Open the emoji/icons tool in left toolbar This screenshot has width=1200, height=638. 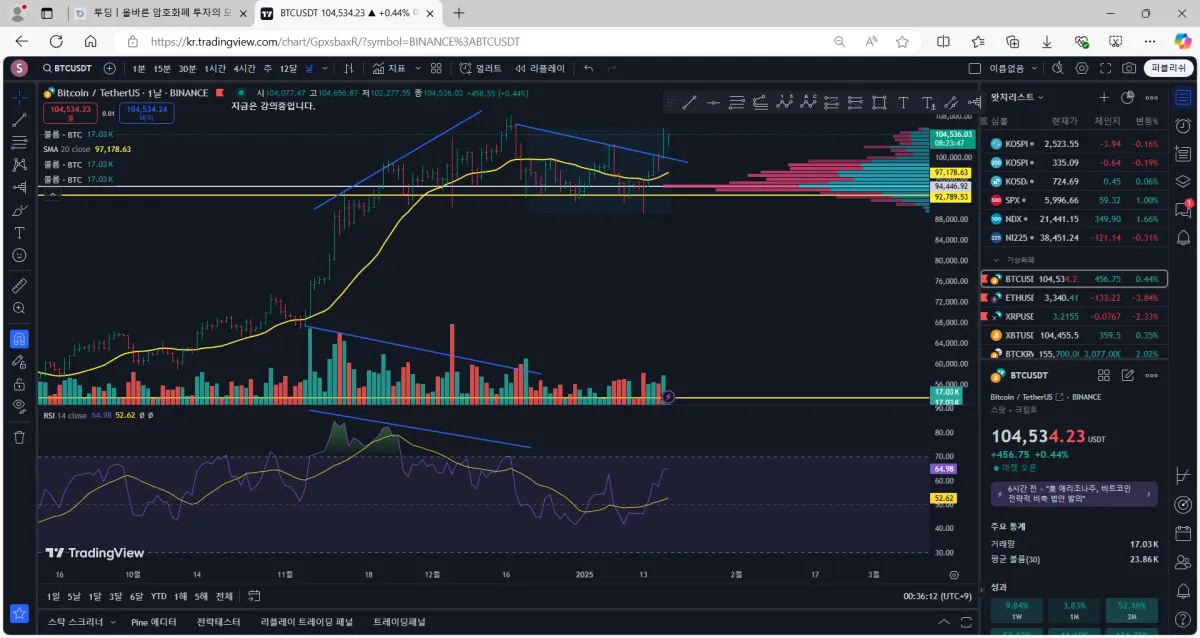click(x=19, y=255)
